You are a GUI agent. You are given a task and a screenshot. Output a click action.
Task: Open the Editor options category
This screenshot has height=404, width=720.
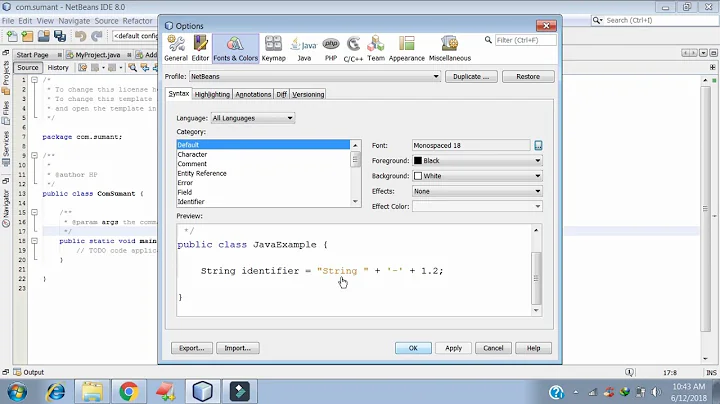click(x=200, y=48)
